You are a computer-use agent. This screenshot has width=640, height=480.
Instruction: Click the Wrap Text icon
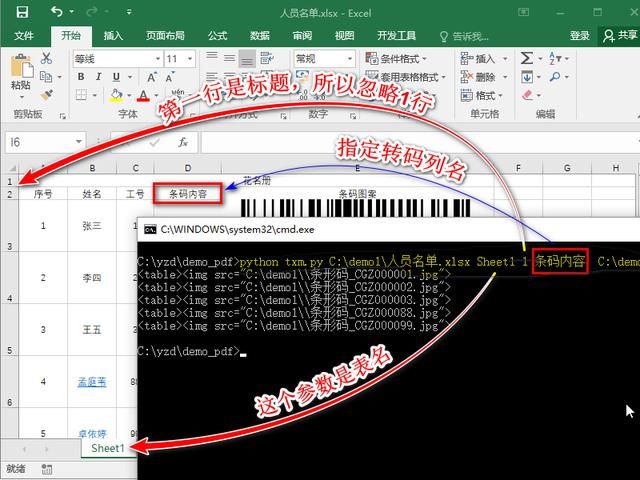point(267,58)
